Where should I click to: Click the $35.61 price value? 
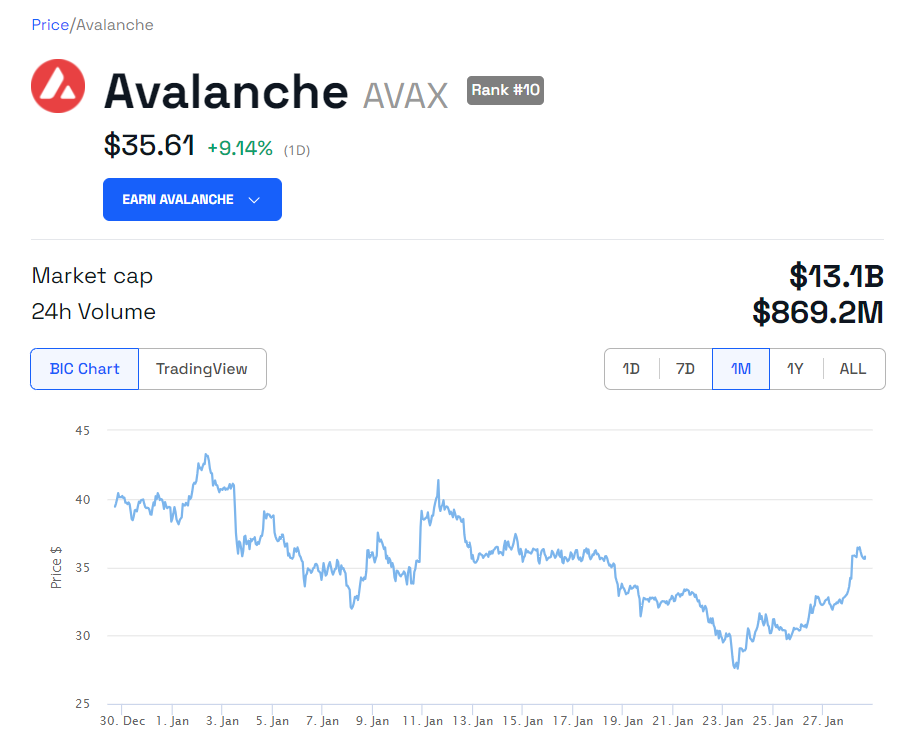(x=149, y=146)
